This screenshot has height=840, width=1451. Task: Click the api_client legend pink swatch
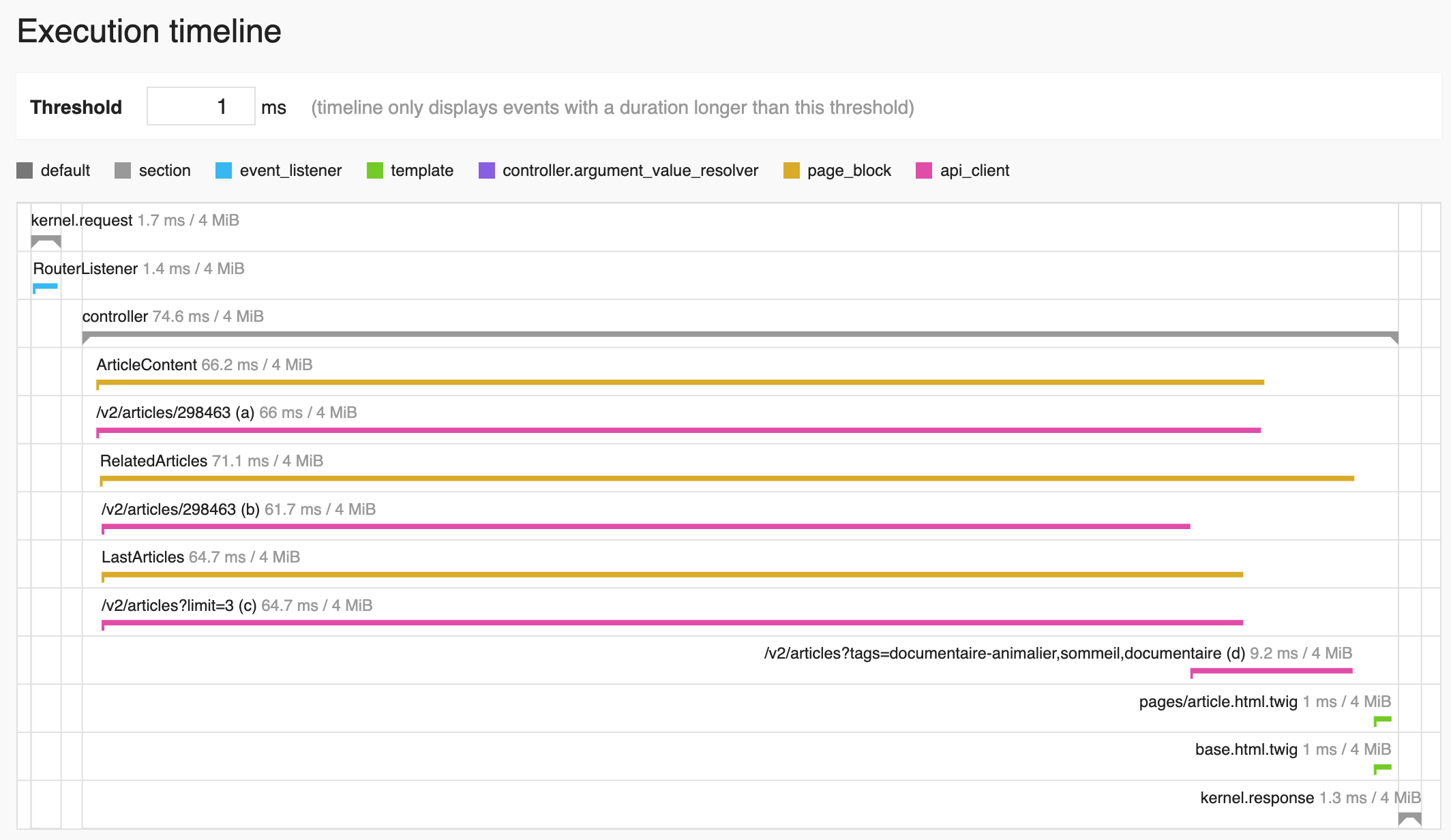[924, 170]
